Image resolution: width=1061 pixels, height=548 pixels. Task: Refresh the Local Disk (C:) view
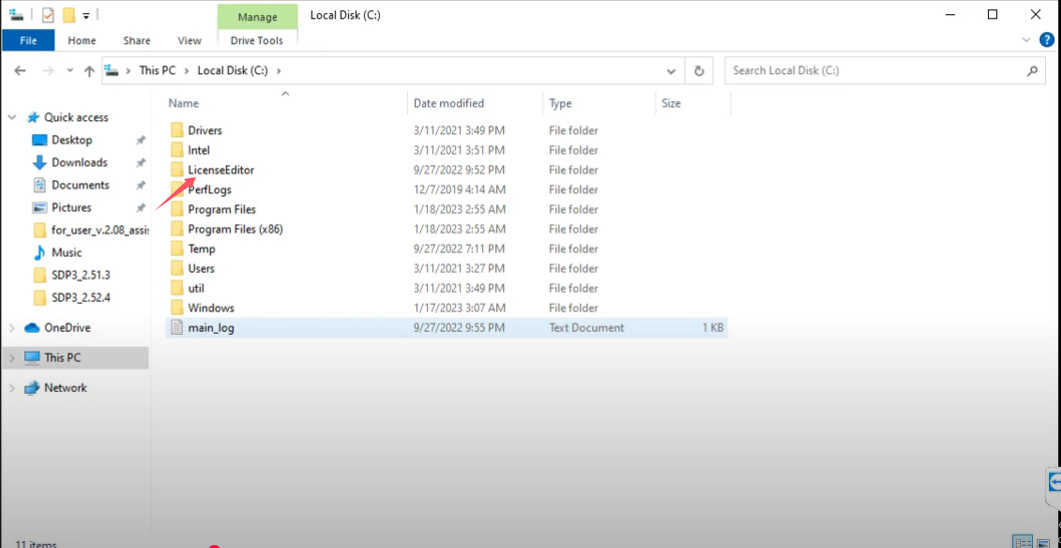click(x=699, y=70)
